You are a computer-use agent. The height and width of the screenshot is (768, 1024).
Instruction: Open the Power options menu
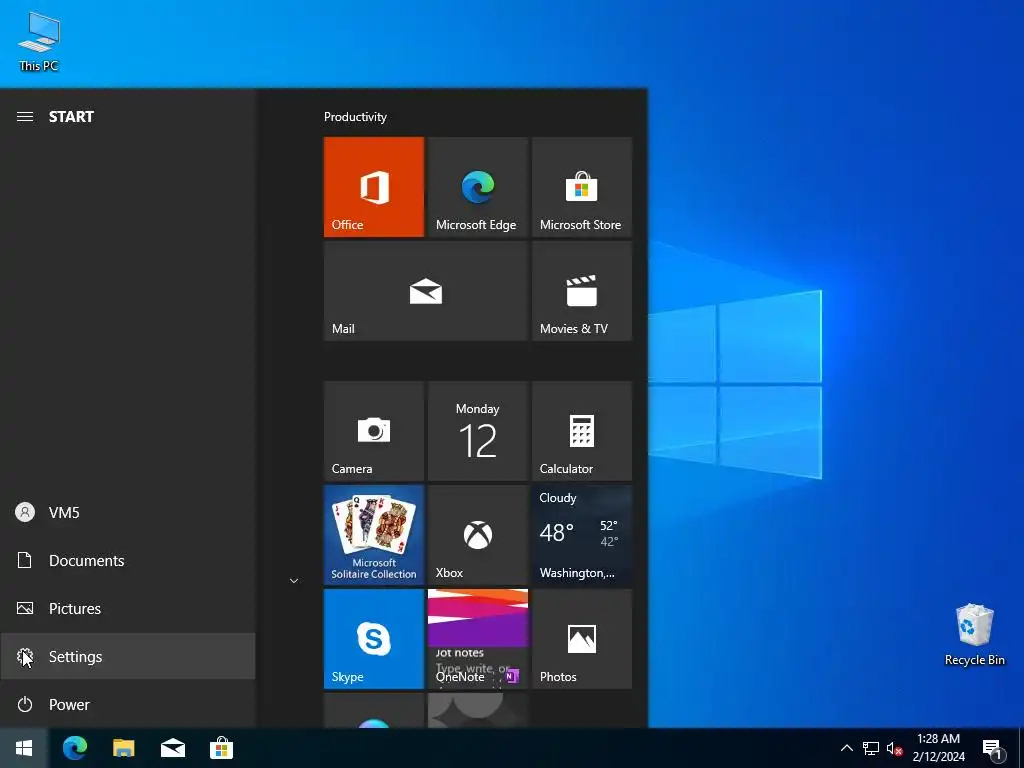pos(128,705)
